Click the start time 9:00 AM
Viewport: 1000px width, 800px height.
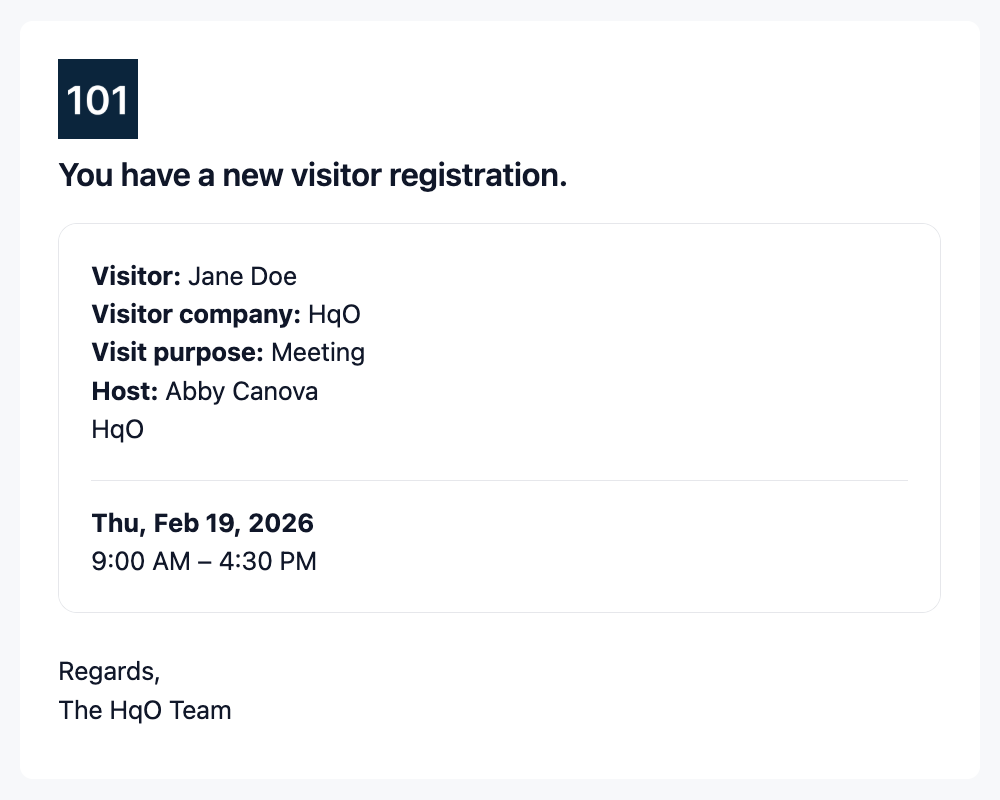click(x=140, y=561)
